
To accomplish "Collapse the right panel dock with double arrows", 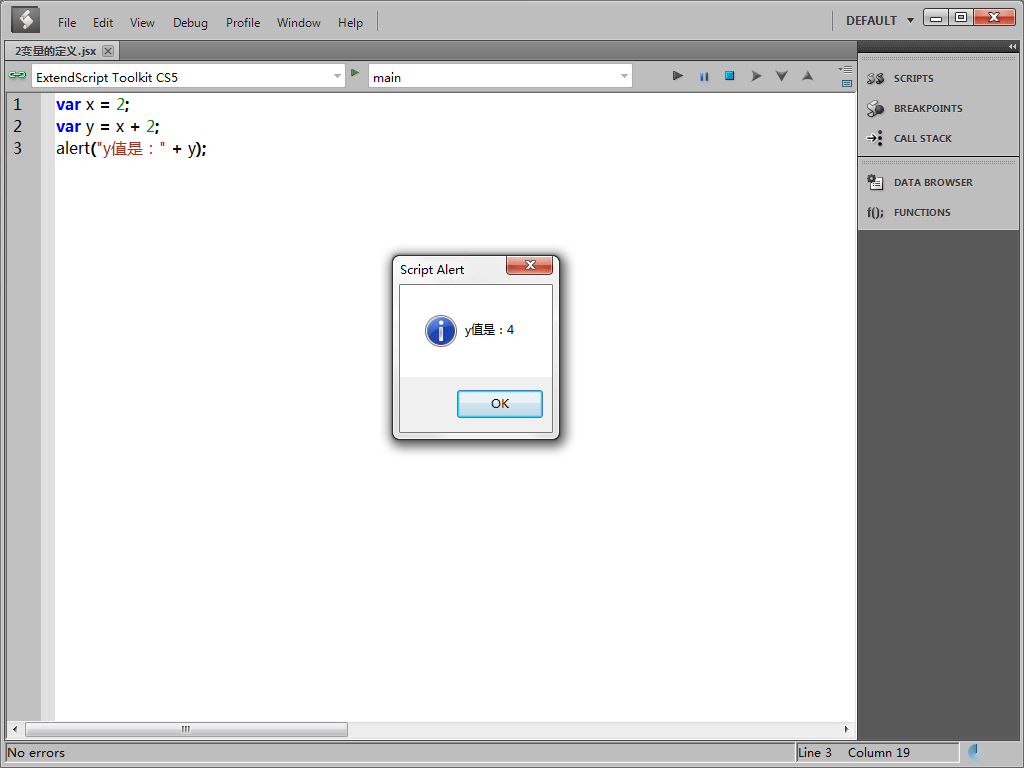I will [1012, 46].
